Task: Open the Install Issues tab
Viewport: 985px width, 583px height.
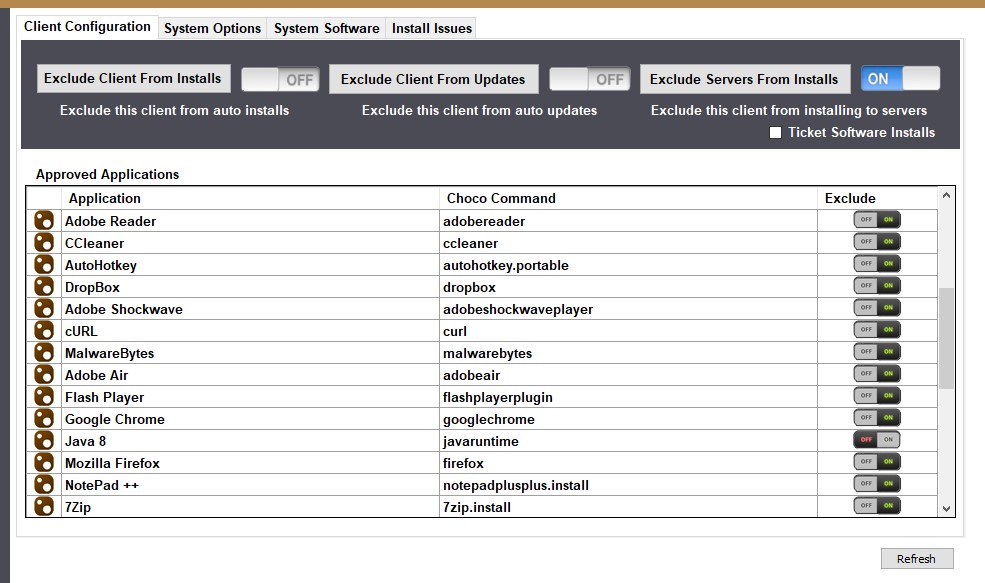Action: click(432, 28)
